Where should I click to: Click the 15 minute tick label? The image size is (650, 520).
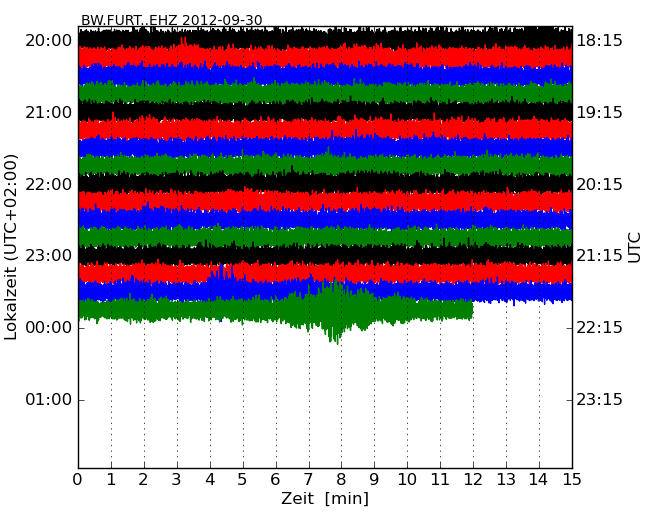572,480
